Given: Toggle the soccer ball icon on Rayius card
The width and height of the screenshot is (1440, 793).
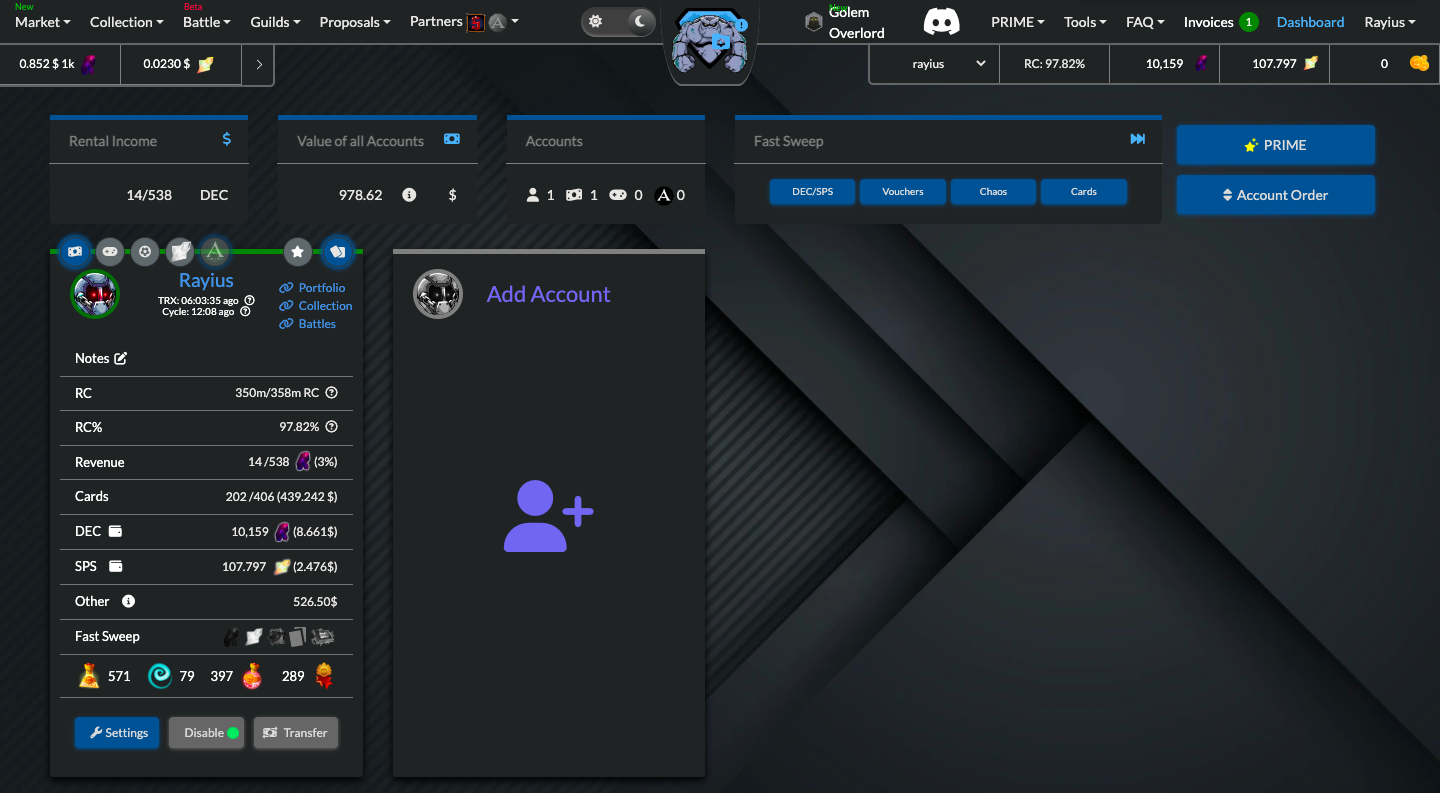Looking at the screenshot, I should [x=145, y=251].
